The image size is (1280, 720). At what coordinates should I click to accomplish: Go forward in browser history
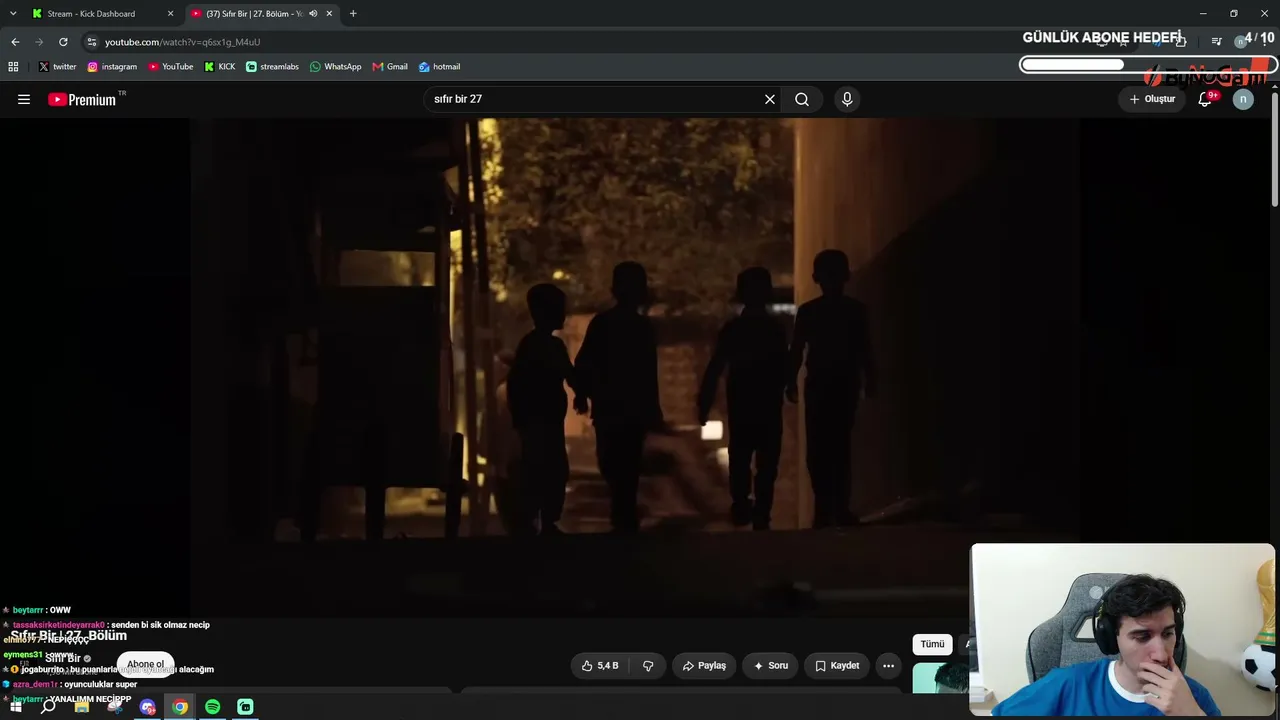pyautogui.click(x=39, y=42)
